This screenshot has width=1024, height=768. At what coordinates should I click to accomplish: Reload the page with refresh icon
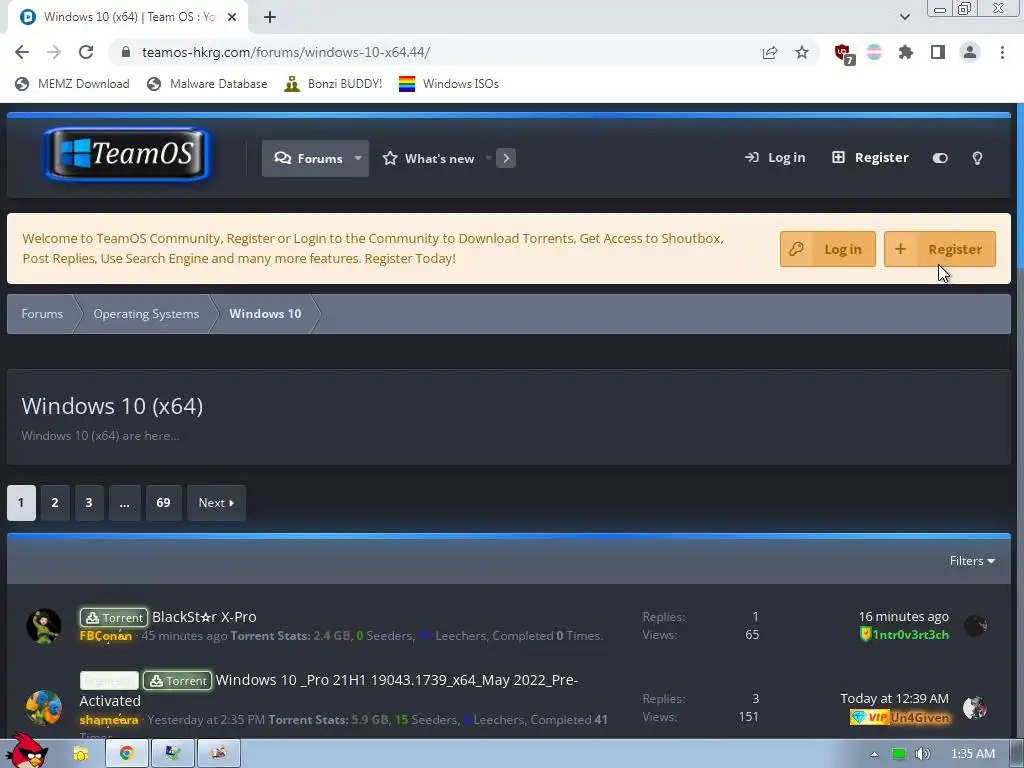point(86,52)
